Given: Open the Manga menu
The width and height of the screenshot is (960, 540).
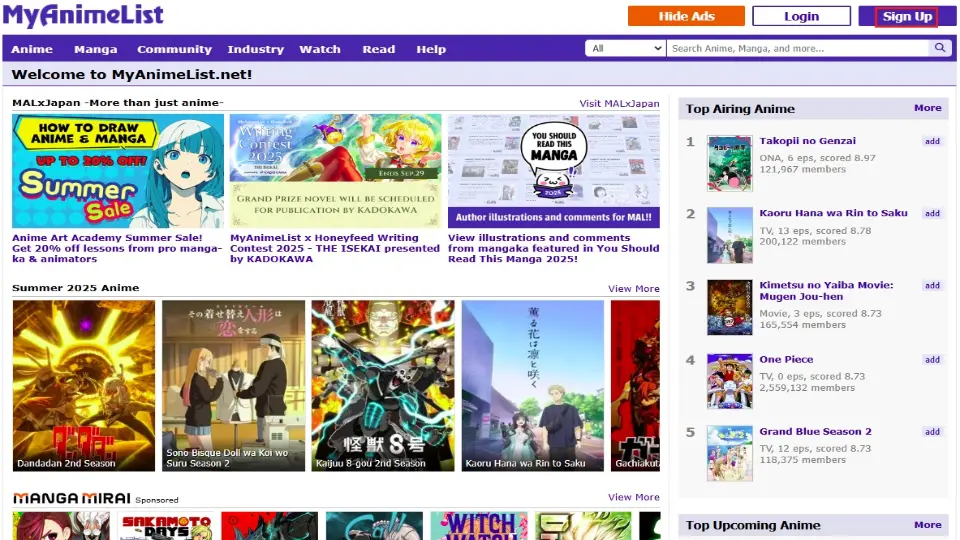Looking at the screenshot, I should (96, 50).
